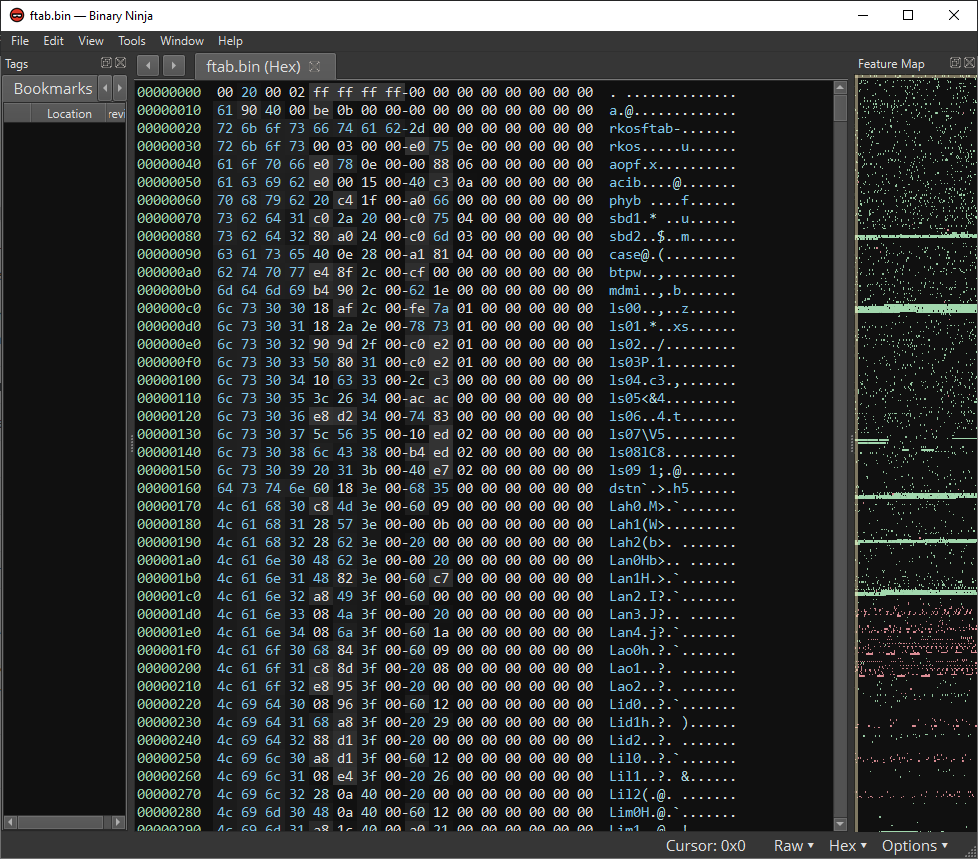Viewport: 978px width, 859px height.
Task: Switch to the Bookmarks tab
Action: tap(52, 89)
